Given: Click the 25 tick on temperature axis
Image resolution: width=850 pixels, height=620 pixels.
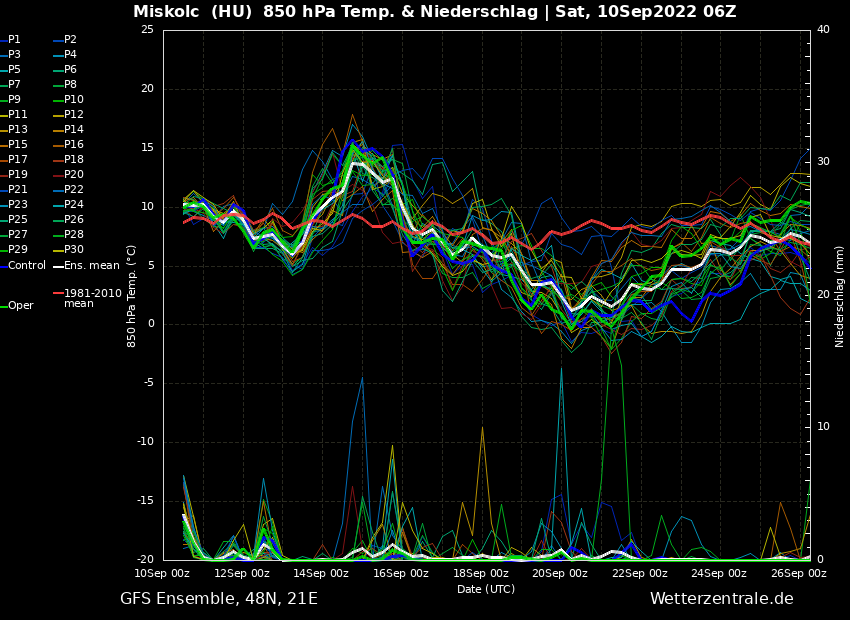Looking at the screenshot, I should coord(147,30).
